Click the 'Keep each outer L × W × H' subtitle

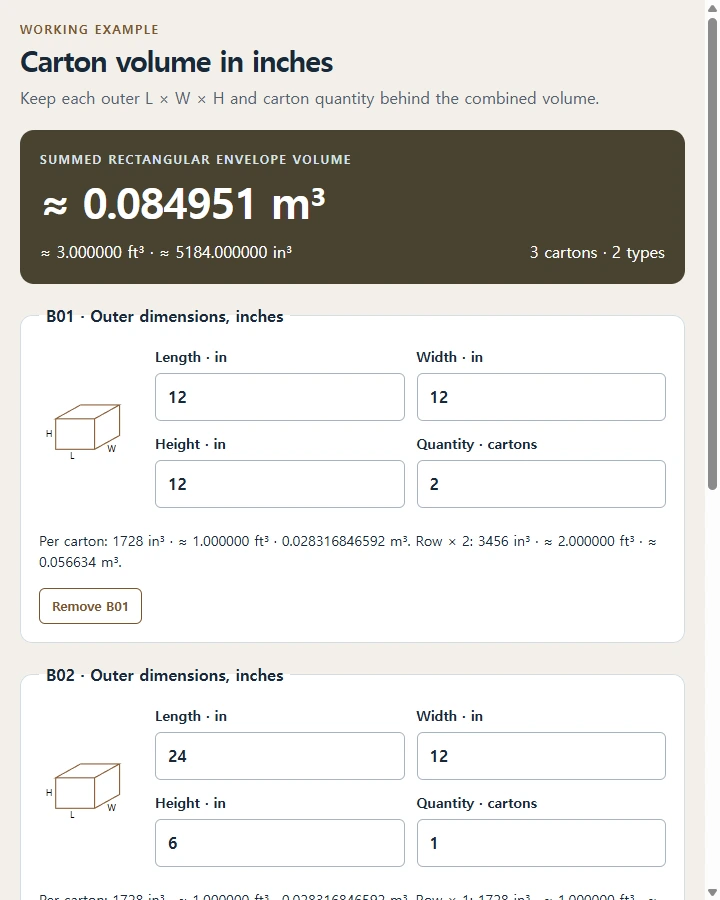(x=309, y=99)
